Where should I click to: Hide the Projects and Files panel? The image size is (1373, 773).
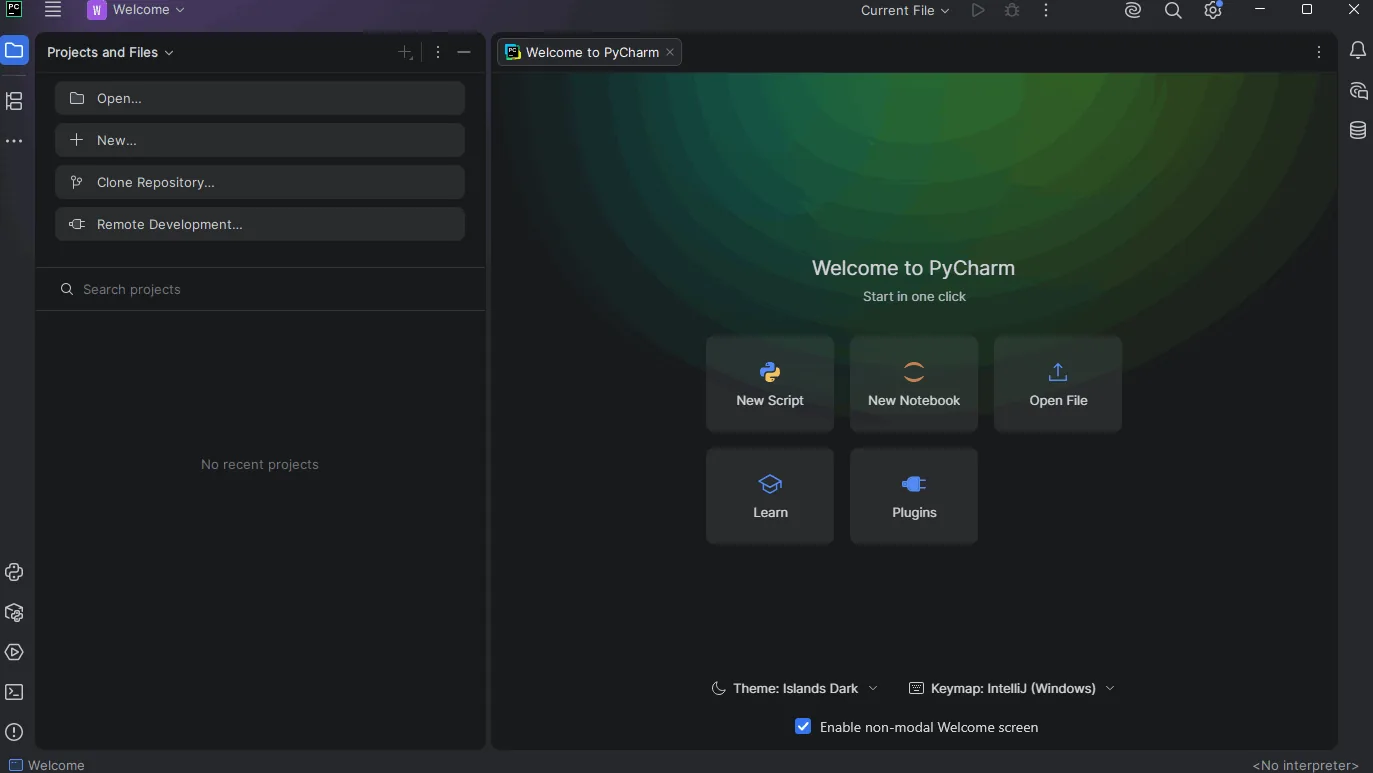pos(464,52)
